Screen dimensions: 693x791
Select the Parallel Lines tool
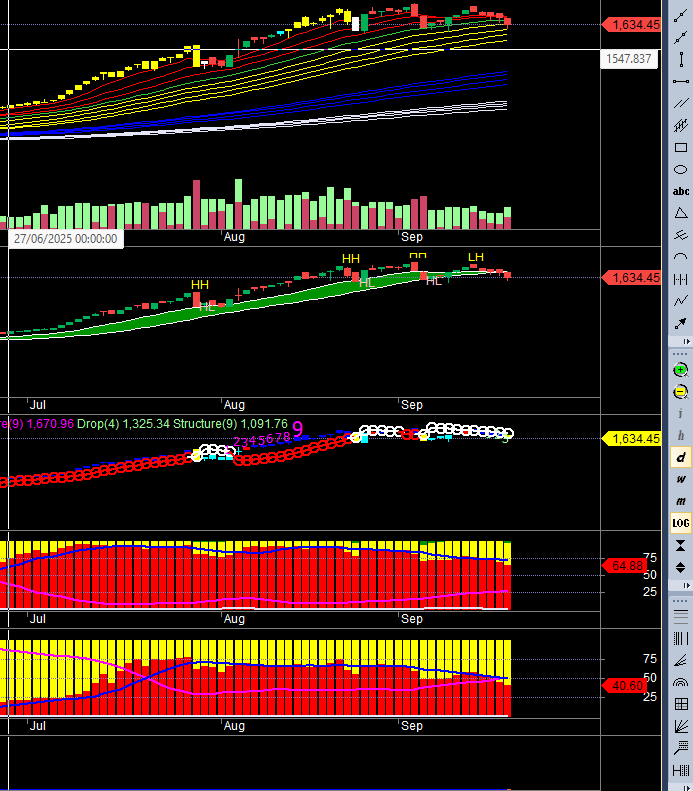[680, 103]
